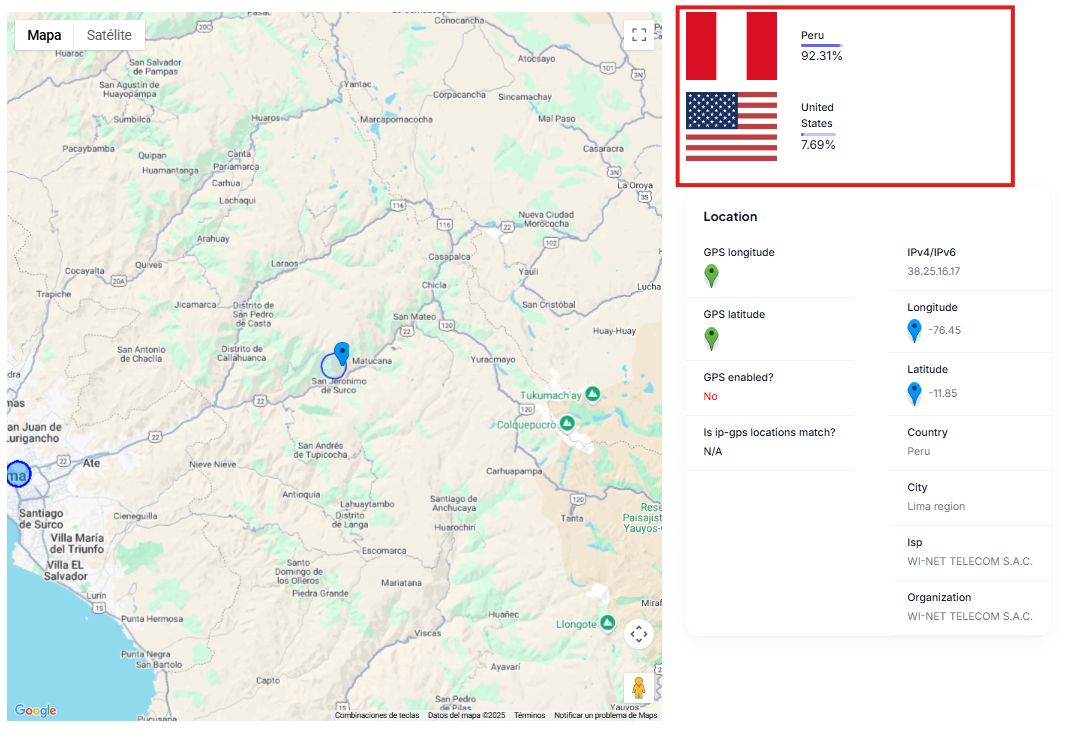Click the Villa María del Triunfo label
The width and height of the screenshot is (1075, 747).
pyautogui.click(x=77, y=543)
